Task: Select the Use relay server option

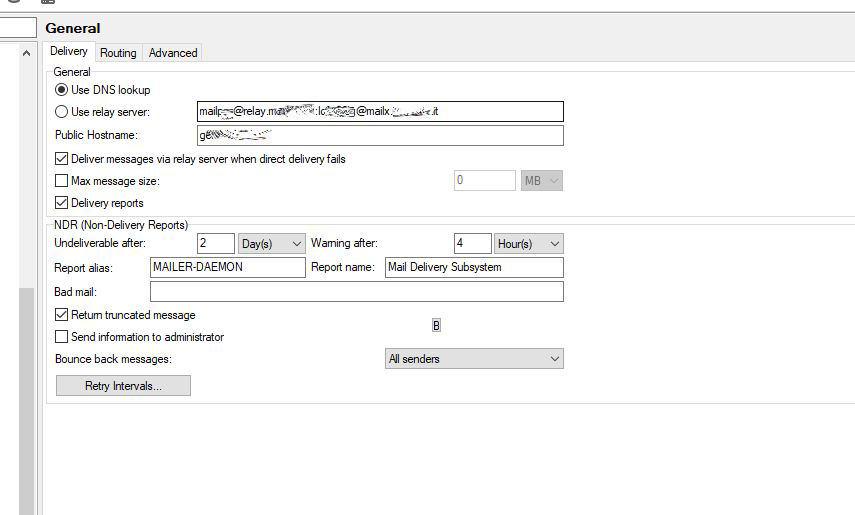Action: point(62,112)
